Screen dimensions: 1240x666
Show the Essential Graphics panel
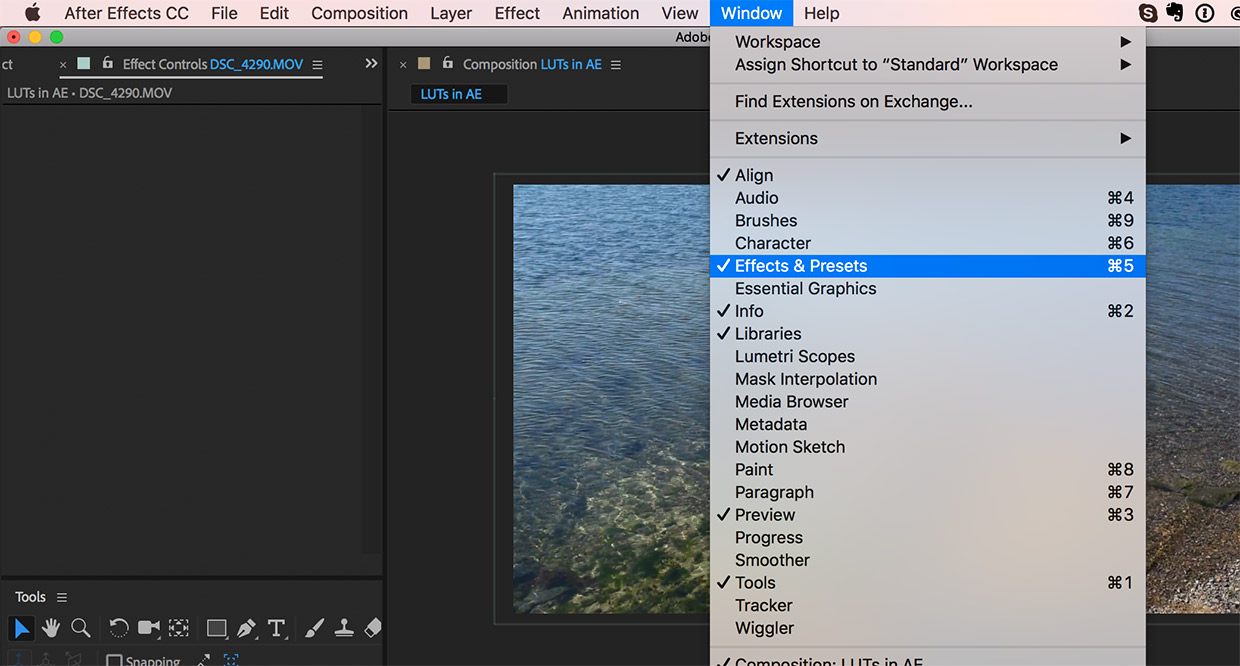(928, 289)
